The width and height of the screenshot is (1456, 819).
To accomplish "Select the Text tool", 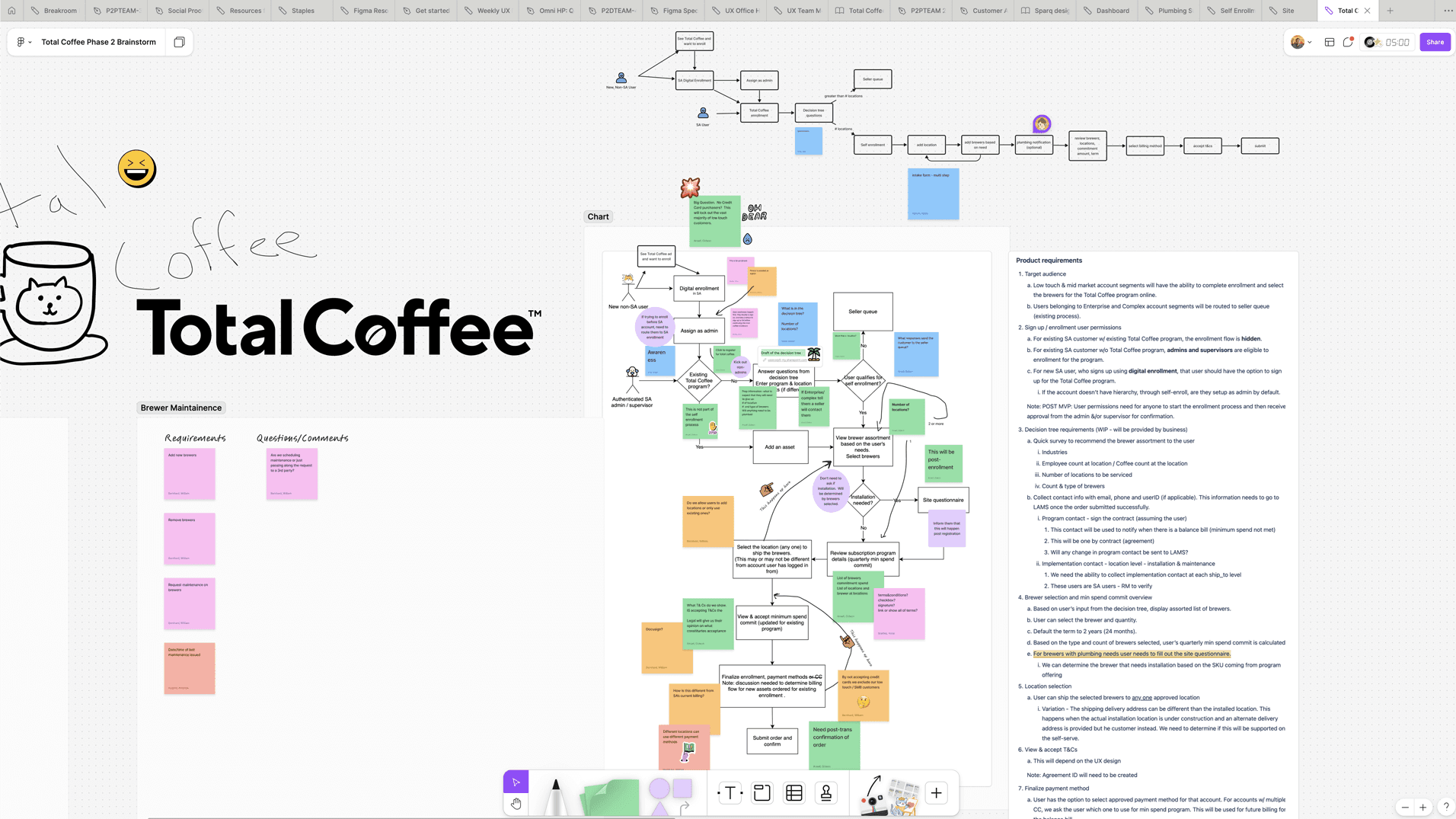I will 730,793.
